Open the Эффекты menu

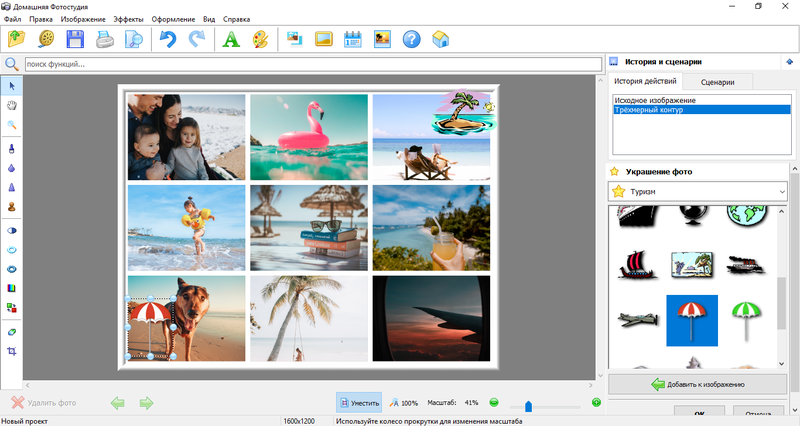(128, 19)
